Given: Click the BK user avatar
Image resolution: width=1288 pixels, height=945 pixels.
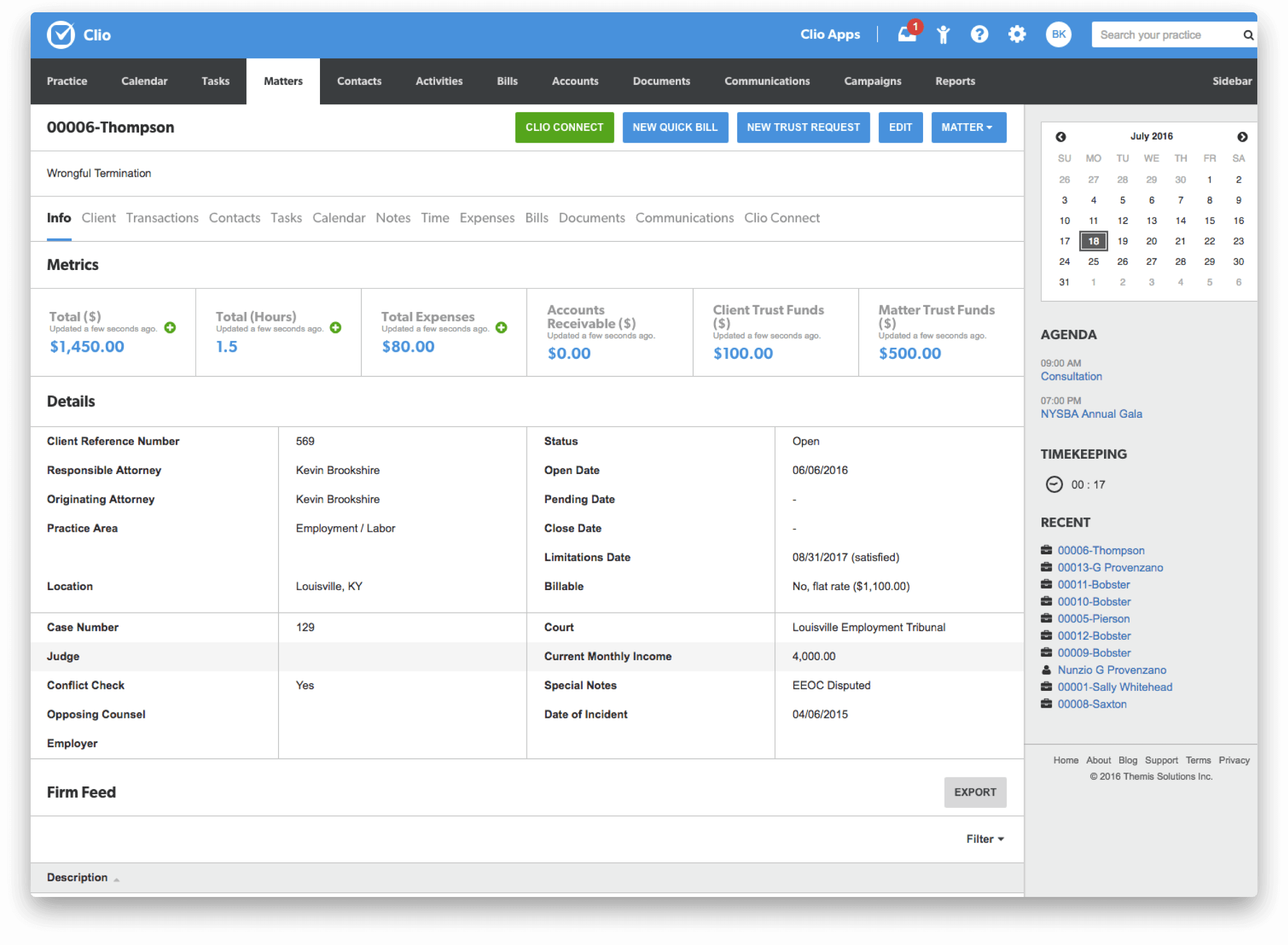Looking at the screenshot, I should click(x=1058, y=35).
